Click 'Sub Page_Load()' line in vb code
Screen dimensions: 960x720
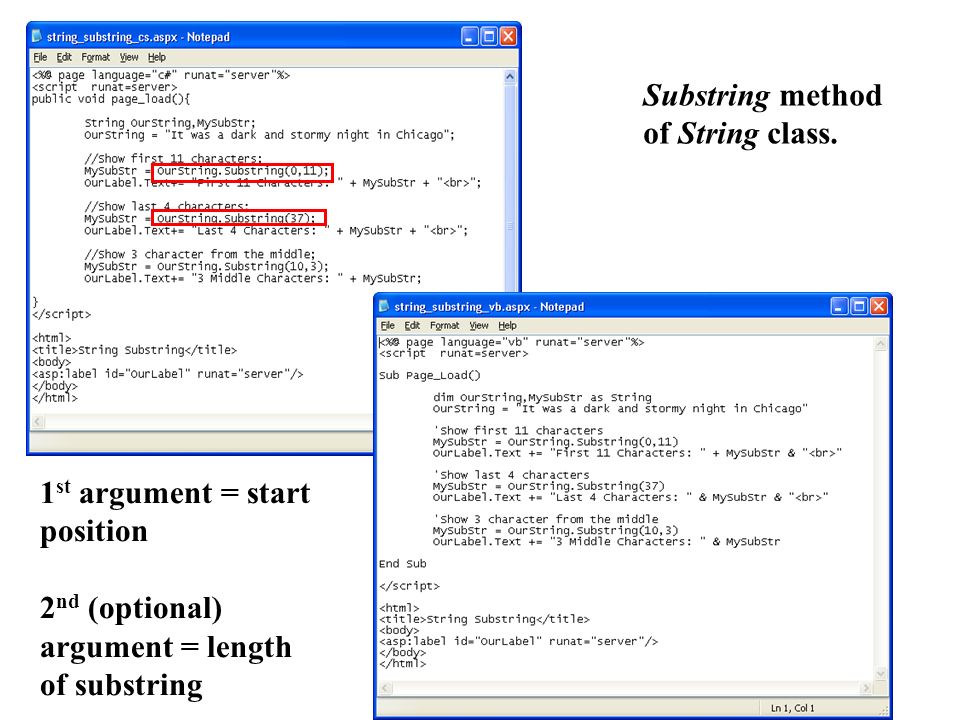tap(430, 375)
